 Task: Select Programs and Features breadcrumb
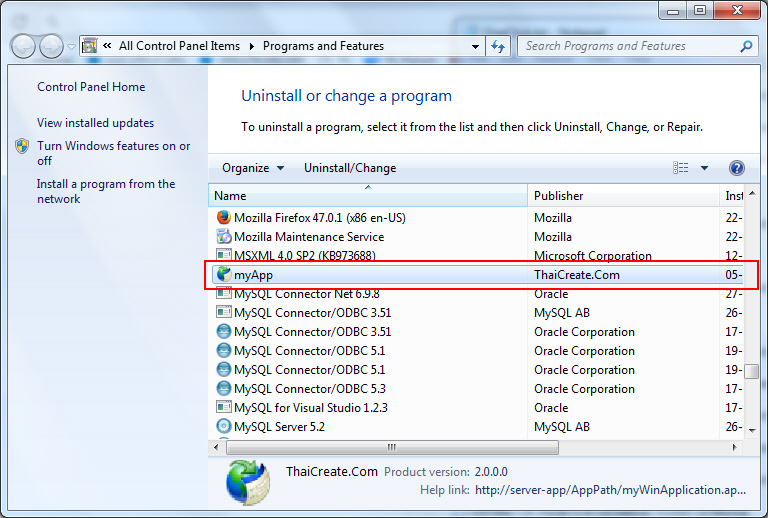pos(323,46)
